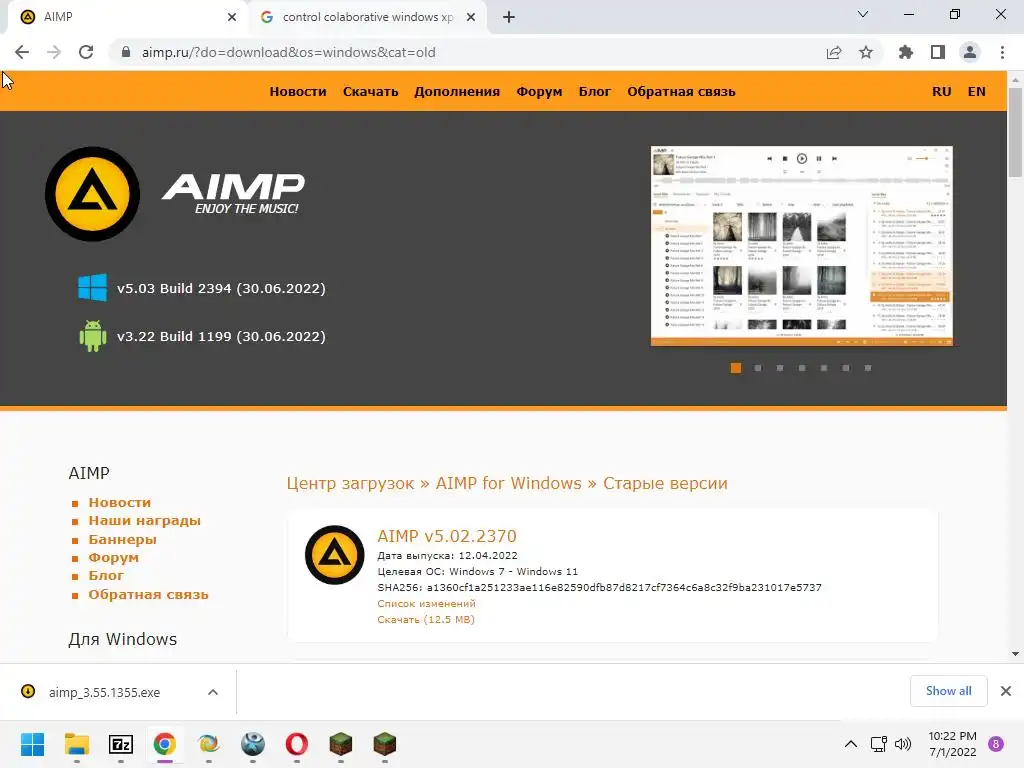Viewport: 1024px width, 768px height.
Task: Open the 10:22 PM clock and calendar
Action: click(x=952, y=744)
